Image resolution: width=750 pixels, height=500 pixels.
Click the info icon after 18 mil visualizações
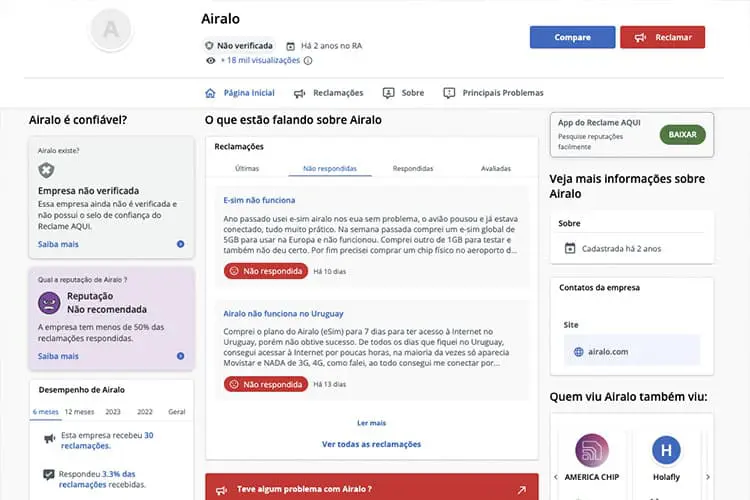point(308,61)
